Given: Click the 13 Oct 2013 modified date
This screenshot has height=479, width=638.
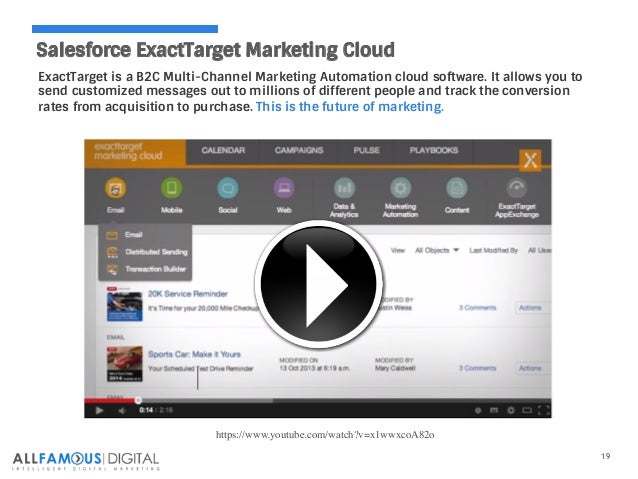Looking at the screenshot, I should click(314, 368).
